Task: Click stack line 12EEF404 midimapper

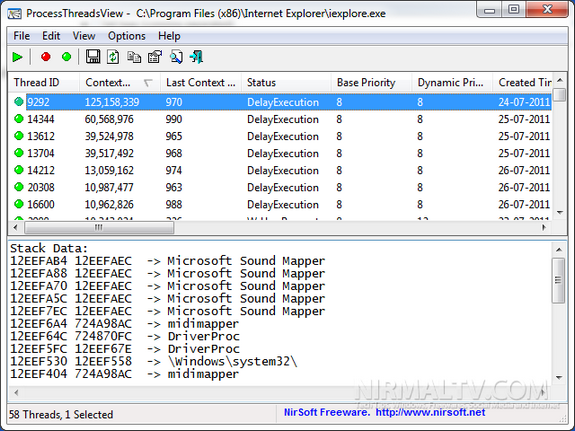Action: (x=125, y=374)
